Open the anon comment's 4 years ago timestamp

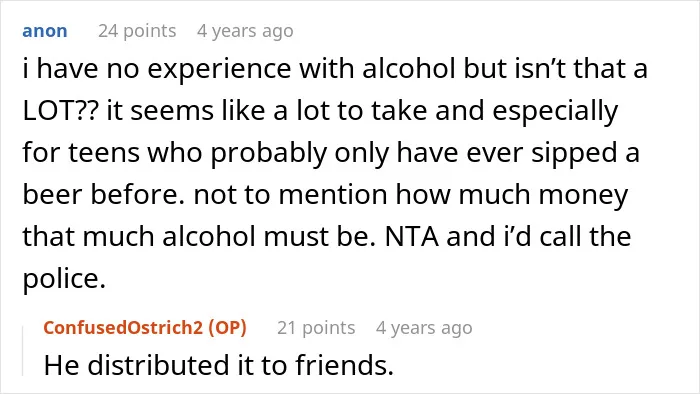pos(245,31)
